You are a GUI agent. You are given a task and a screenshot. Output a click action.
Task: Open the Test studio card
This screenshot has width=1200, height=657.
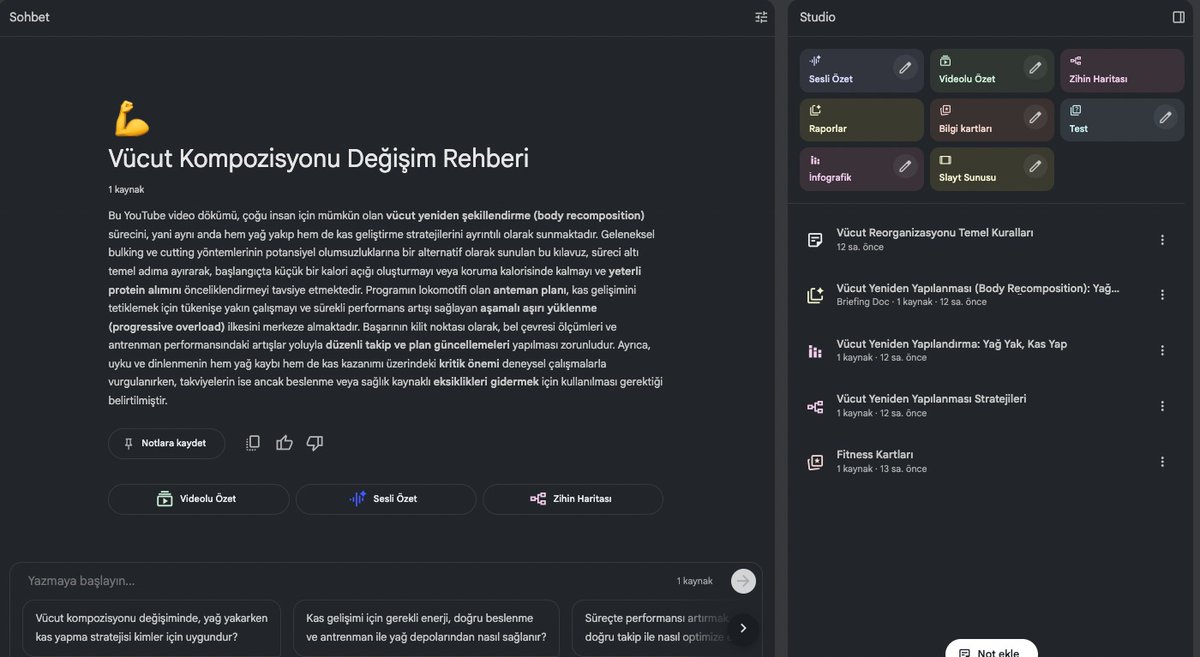1121,120
